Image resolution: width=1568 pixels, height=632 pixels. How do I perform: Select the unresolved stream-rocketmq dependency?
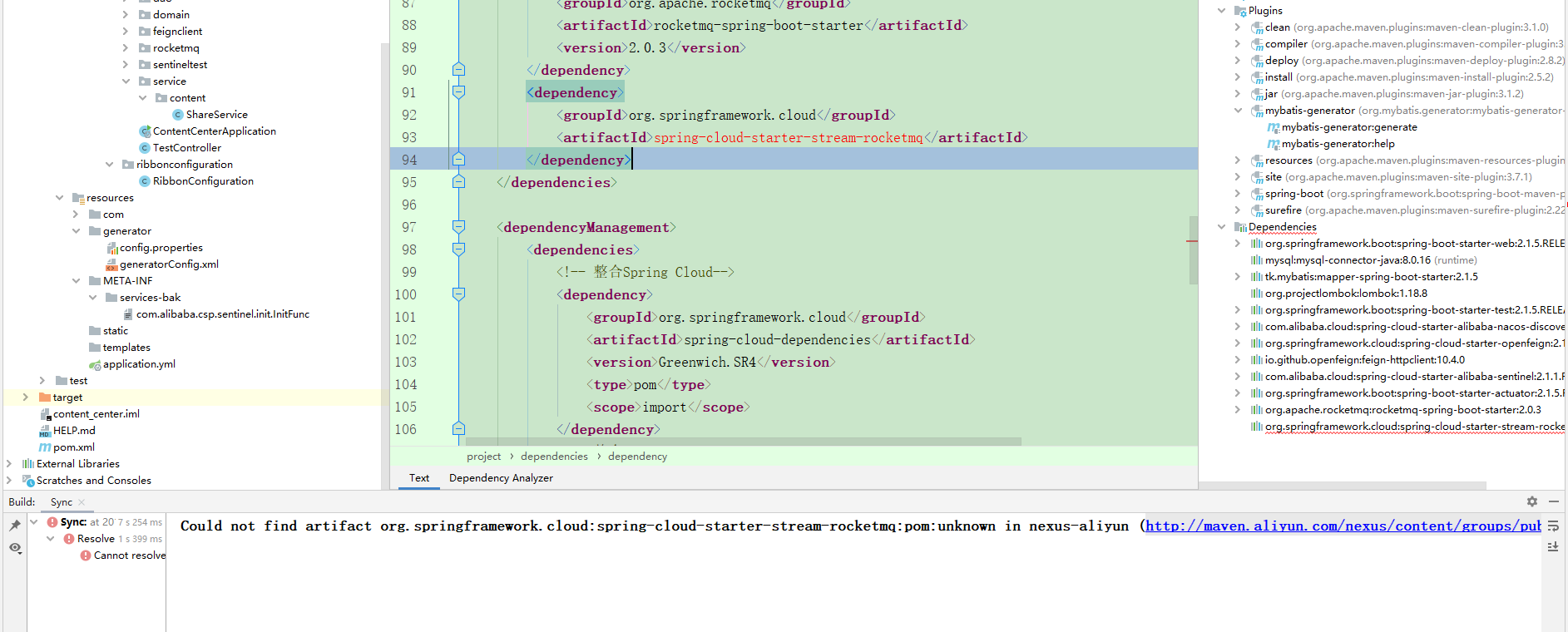pyautogui.click(x=1414, y=427)
